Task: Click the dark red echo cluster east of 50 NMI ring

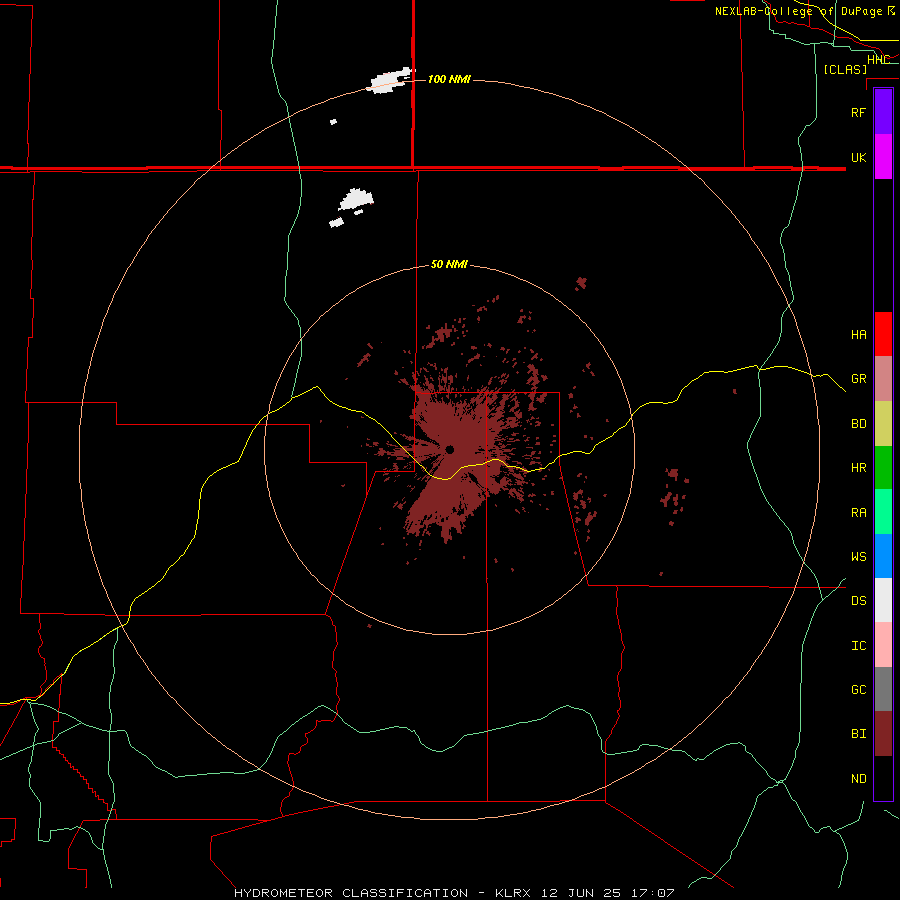Action: [x=674, y=494]
